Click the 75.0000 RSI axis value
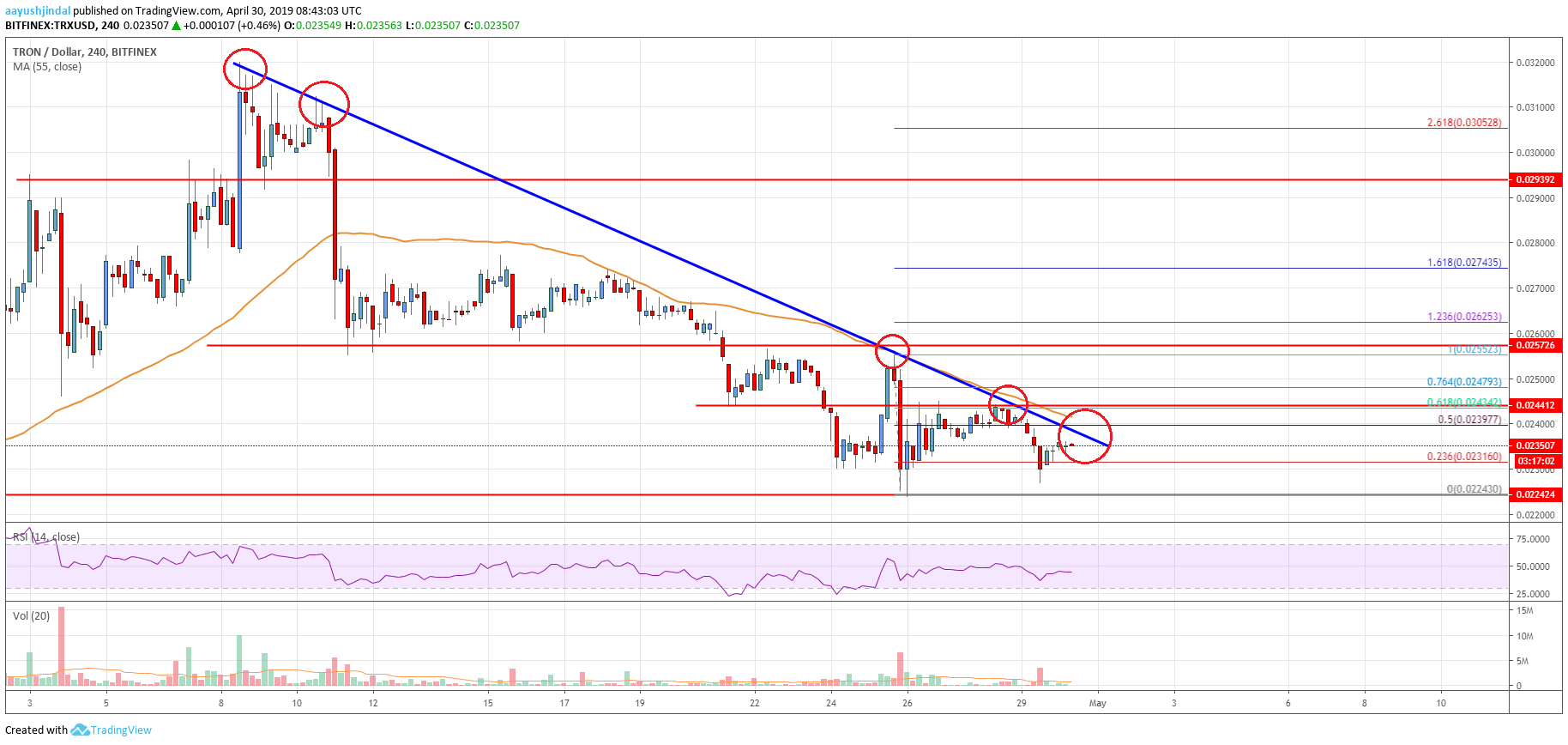Viewport: 1568px width, 745px height. (x=1533, y=539)
